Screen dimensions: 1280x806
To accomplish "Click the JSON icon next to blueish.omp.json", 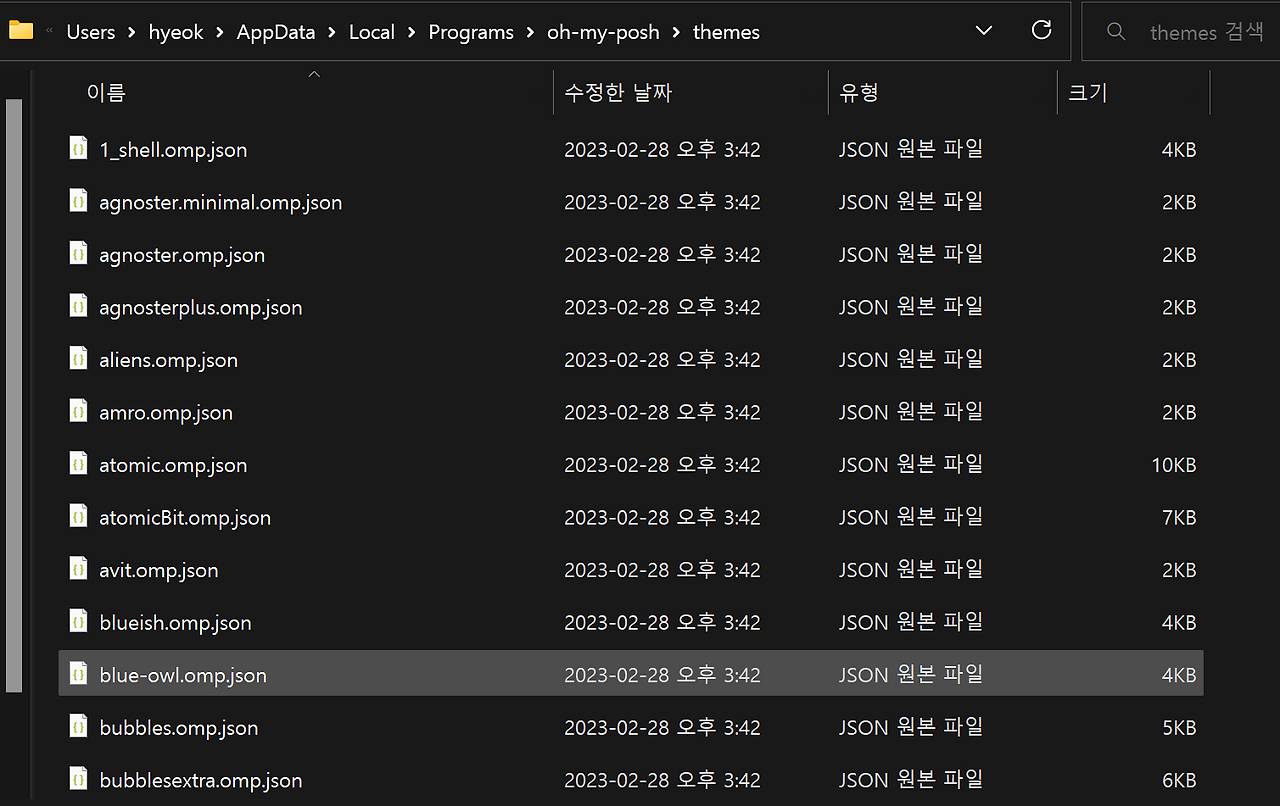I will click(x=78, y=621).
